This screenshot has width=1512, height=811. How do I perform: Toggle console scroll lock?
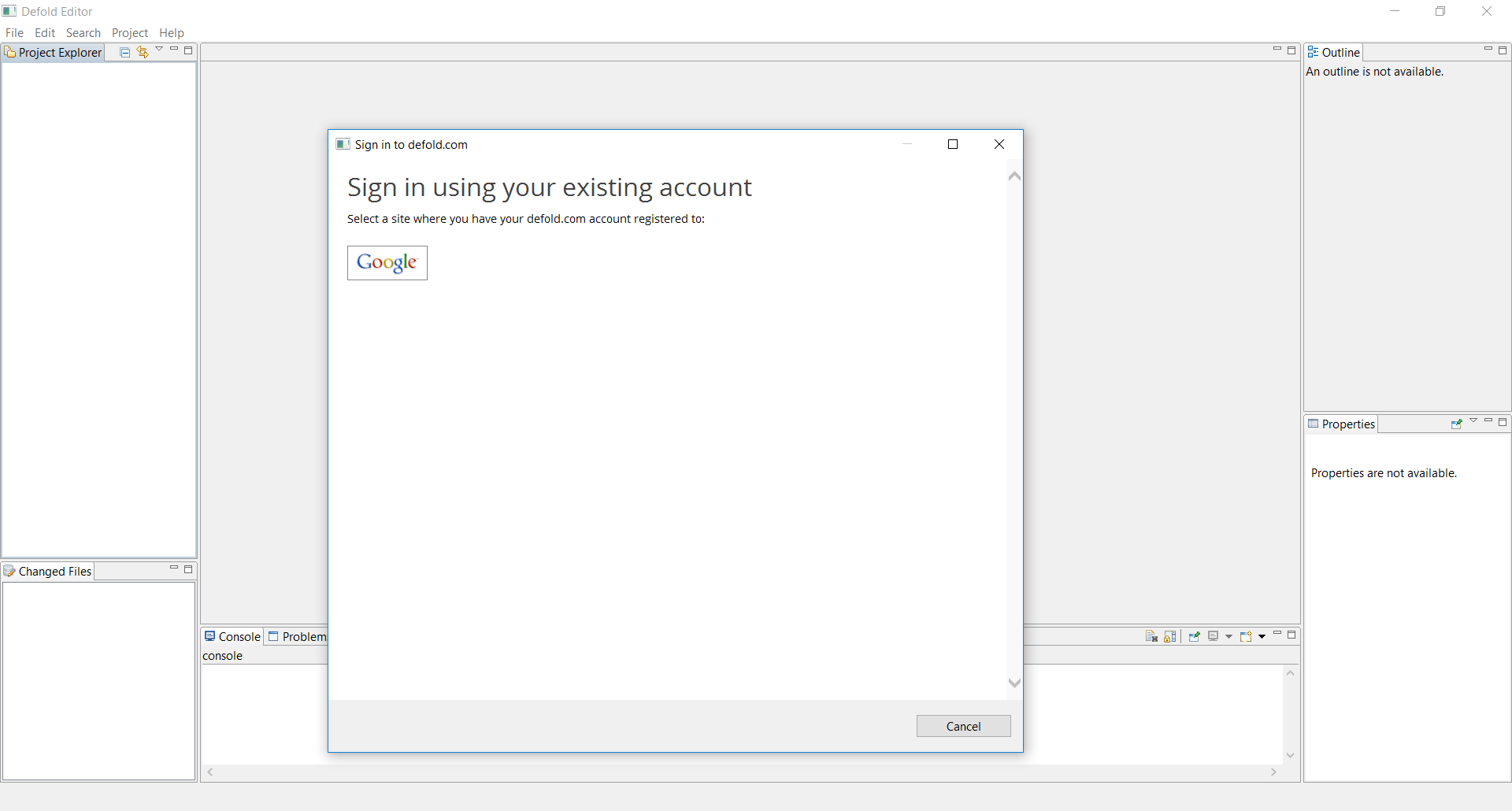pos(1170,636)
